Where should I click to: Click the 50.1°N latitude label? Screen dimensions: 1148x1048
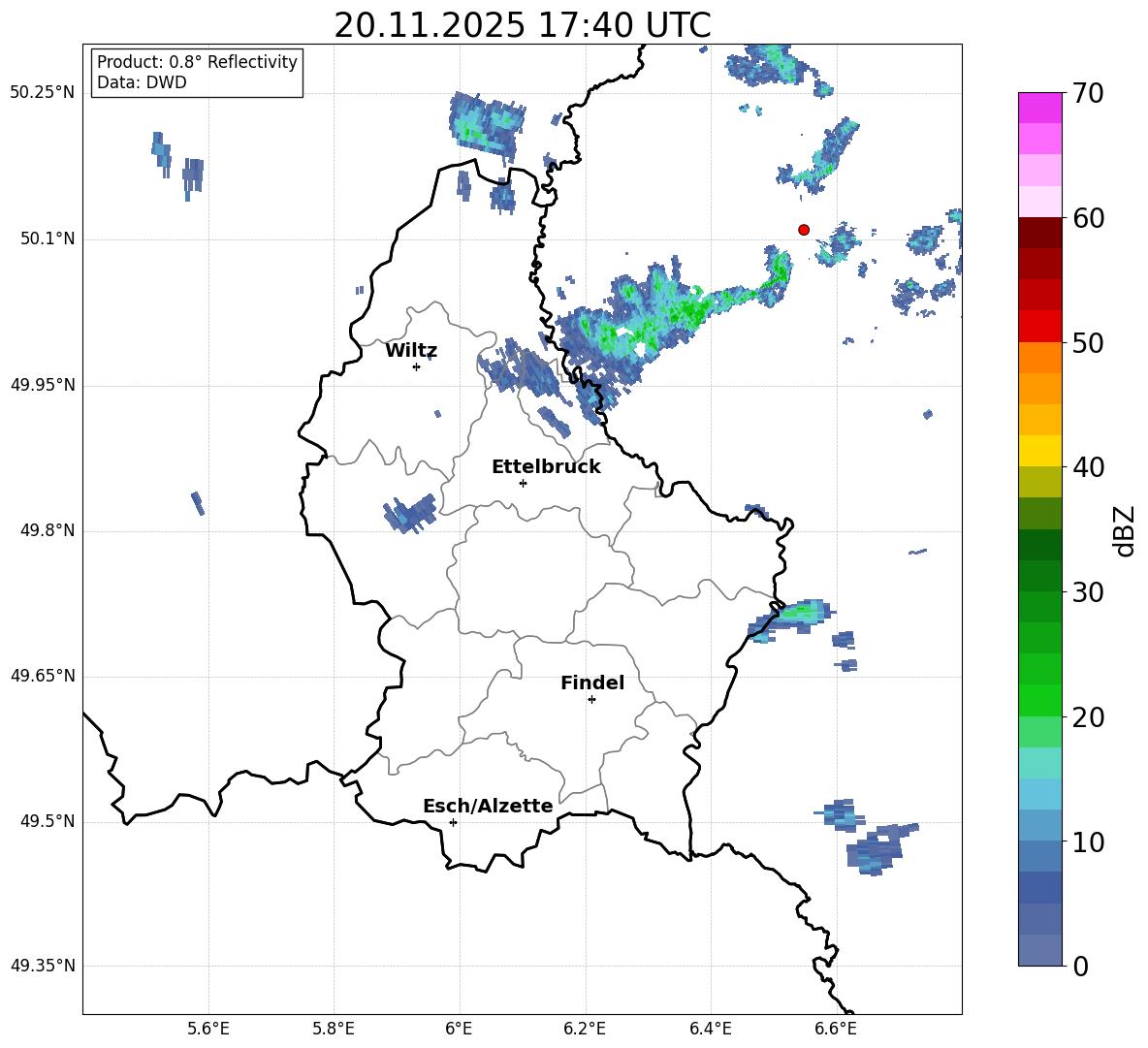(48, 239)
